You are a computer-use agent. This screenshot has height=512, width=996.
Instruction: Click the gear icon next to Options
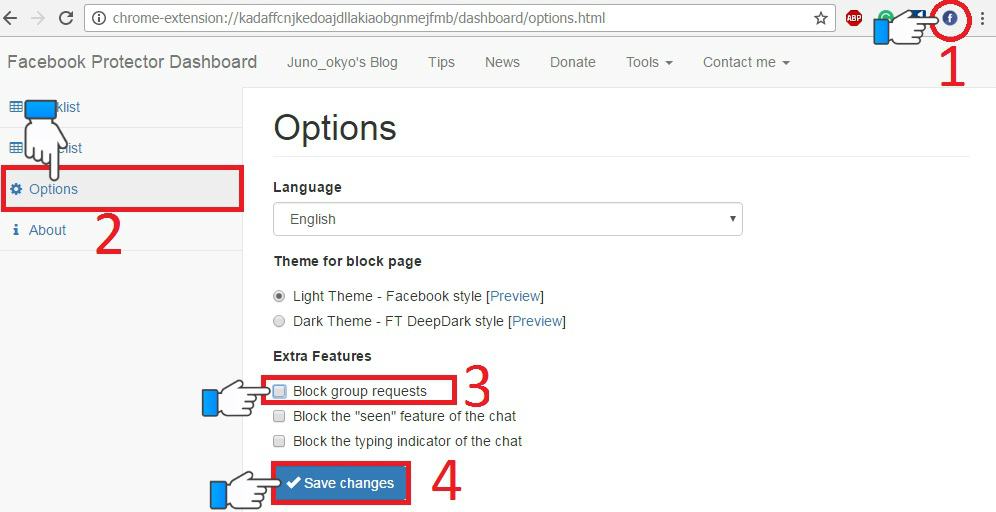[x=16, y=189]
